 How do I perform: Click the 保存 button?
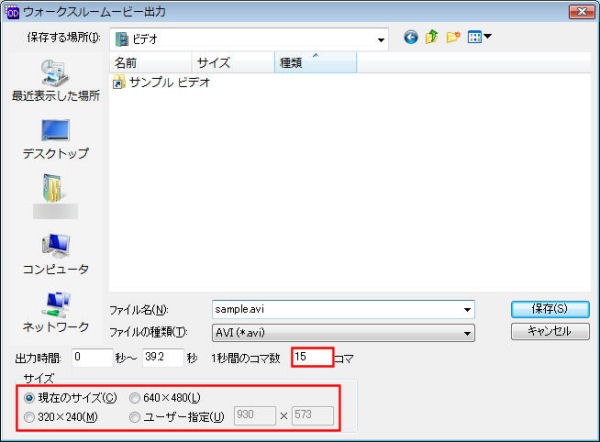(549, 308)
